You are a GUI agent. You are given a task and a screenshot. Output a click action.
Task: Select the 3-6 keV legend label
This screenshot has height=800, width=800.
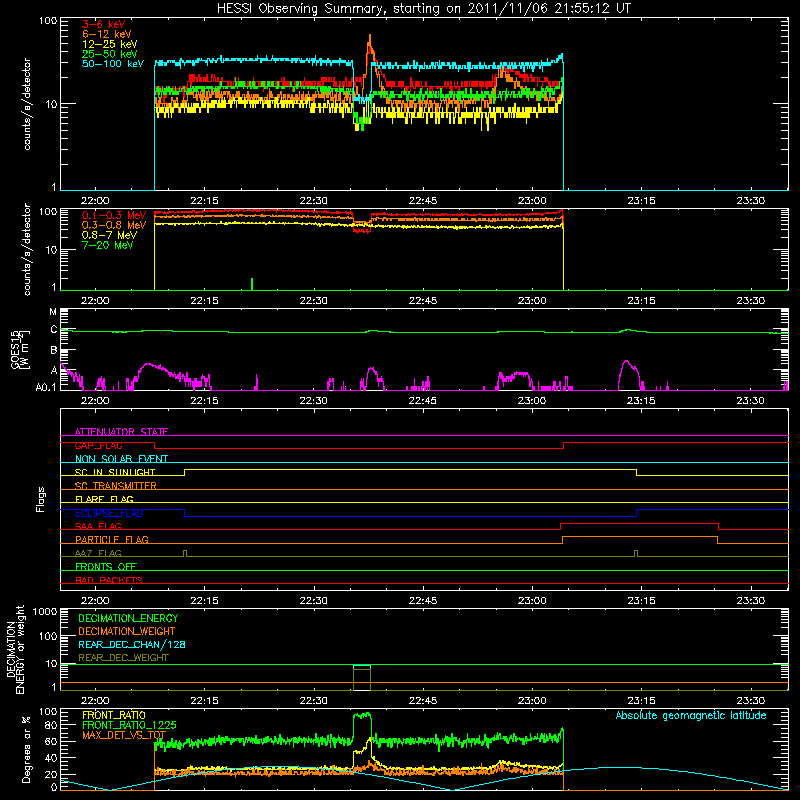pos(103,24)
